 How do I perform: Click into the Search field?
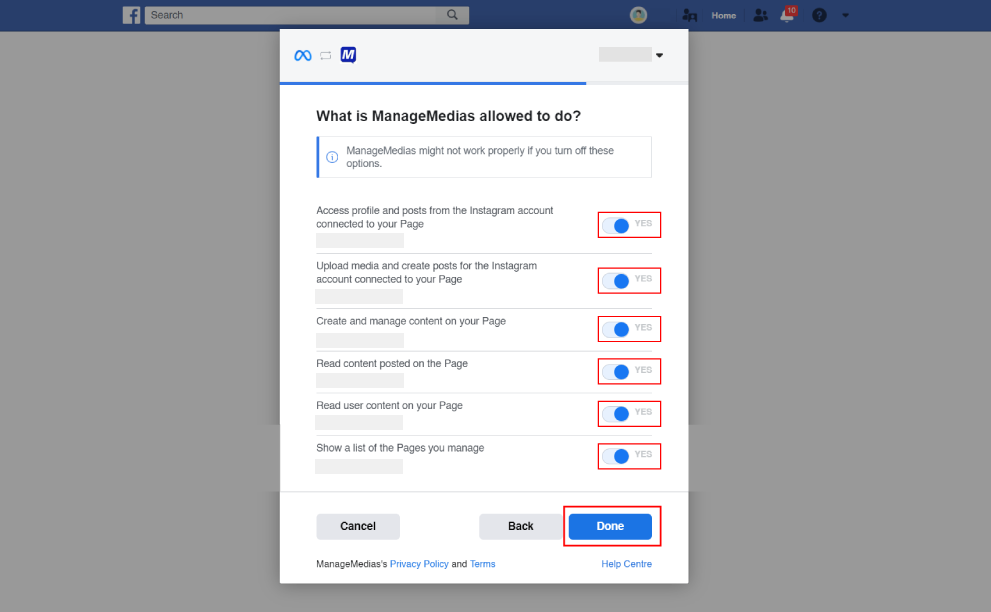coord(291,15)
